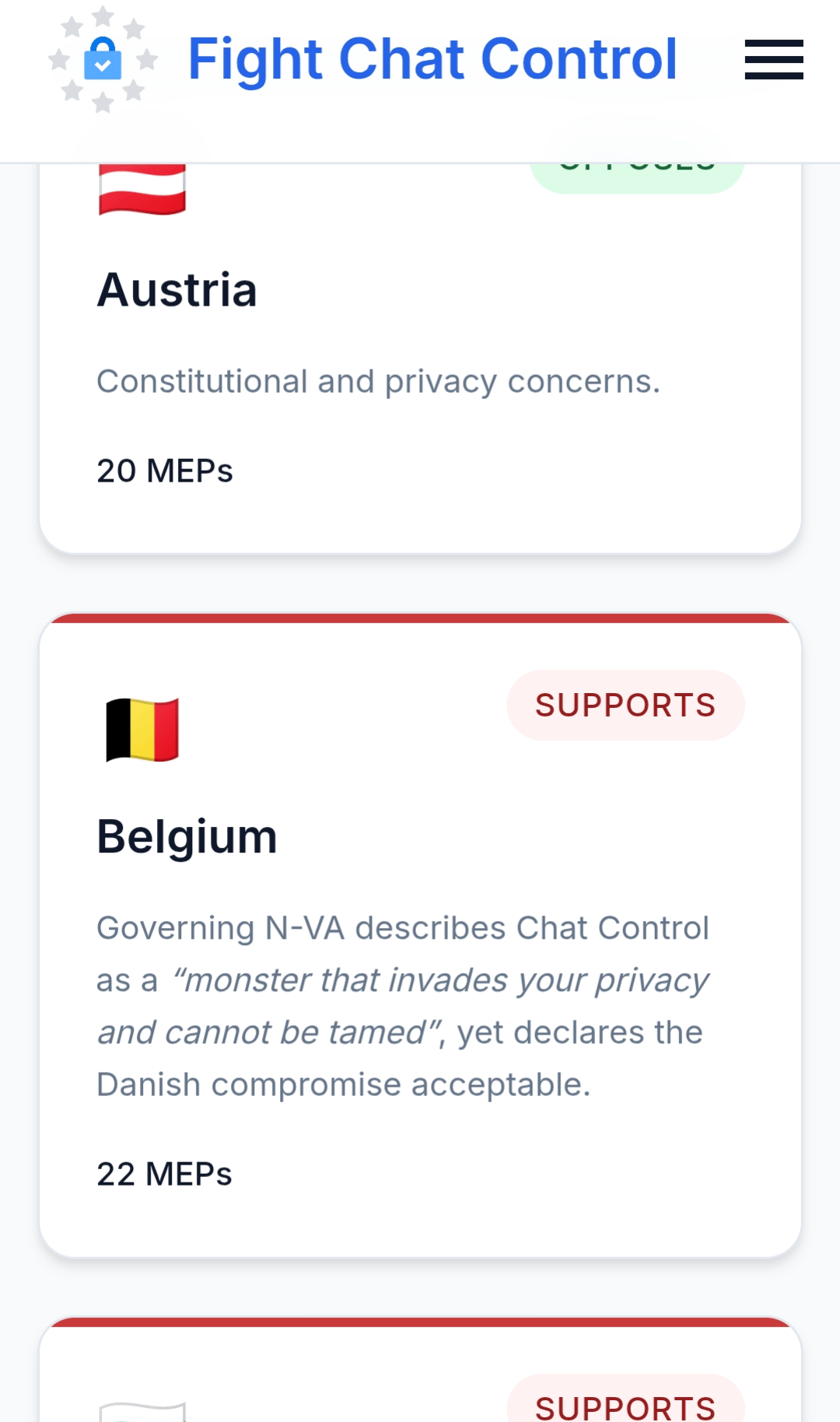Click the "Governing N-VA describes Chat Control" line
Screen dimensions: 840x1422
403,928
